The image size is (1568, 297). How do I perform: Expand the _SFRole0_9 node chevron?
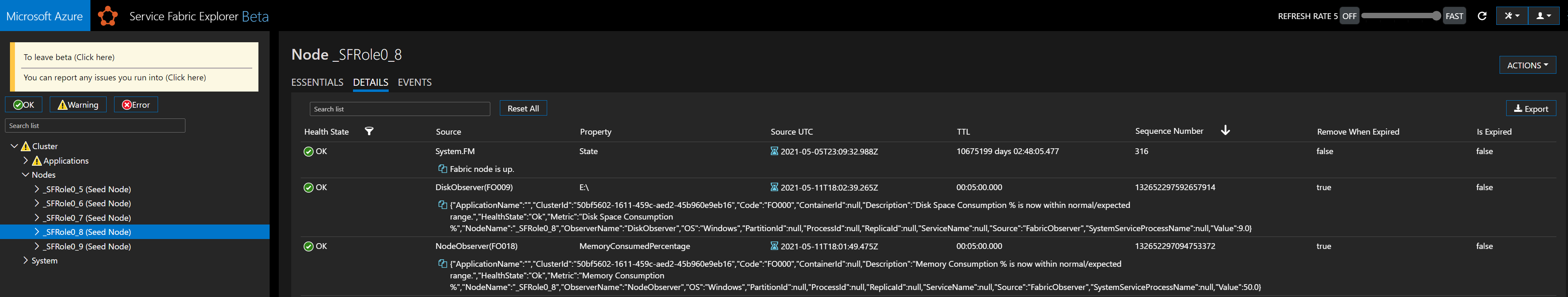(x=37, y=246)
